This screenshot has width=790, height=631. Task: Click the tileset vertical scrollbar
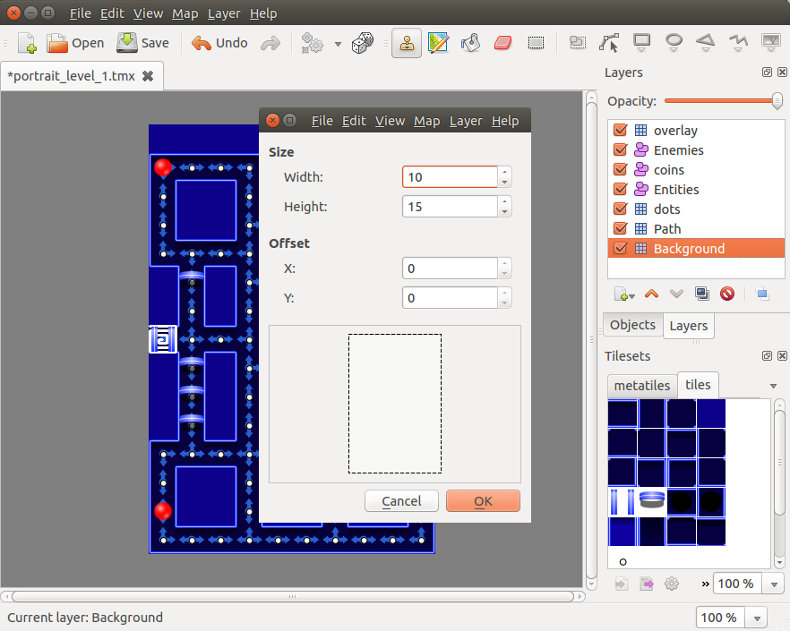pyautogui.click(x=779, y=483)
